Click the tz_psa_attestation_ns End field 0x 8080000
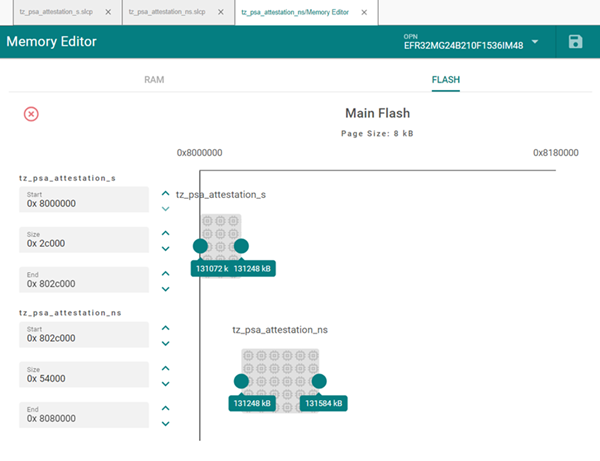Image resolution: width=600 pixels, height=461 pixels. click(x=83, y=414)
